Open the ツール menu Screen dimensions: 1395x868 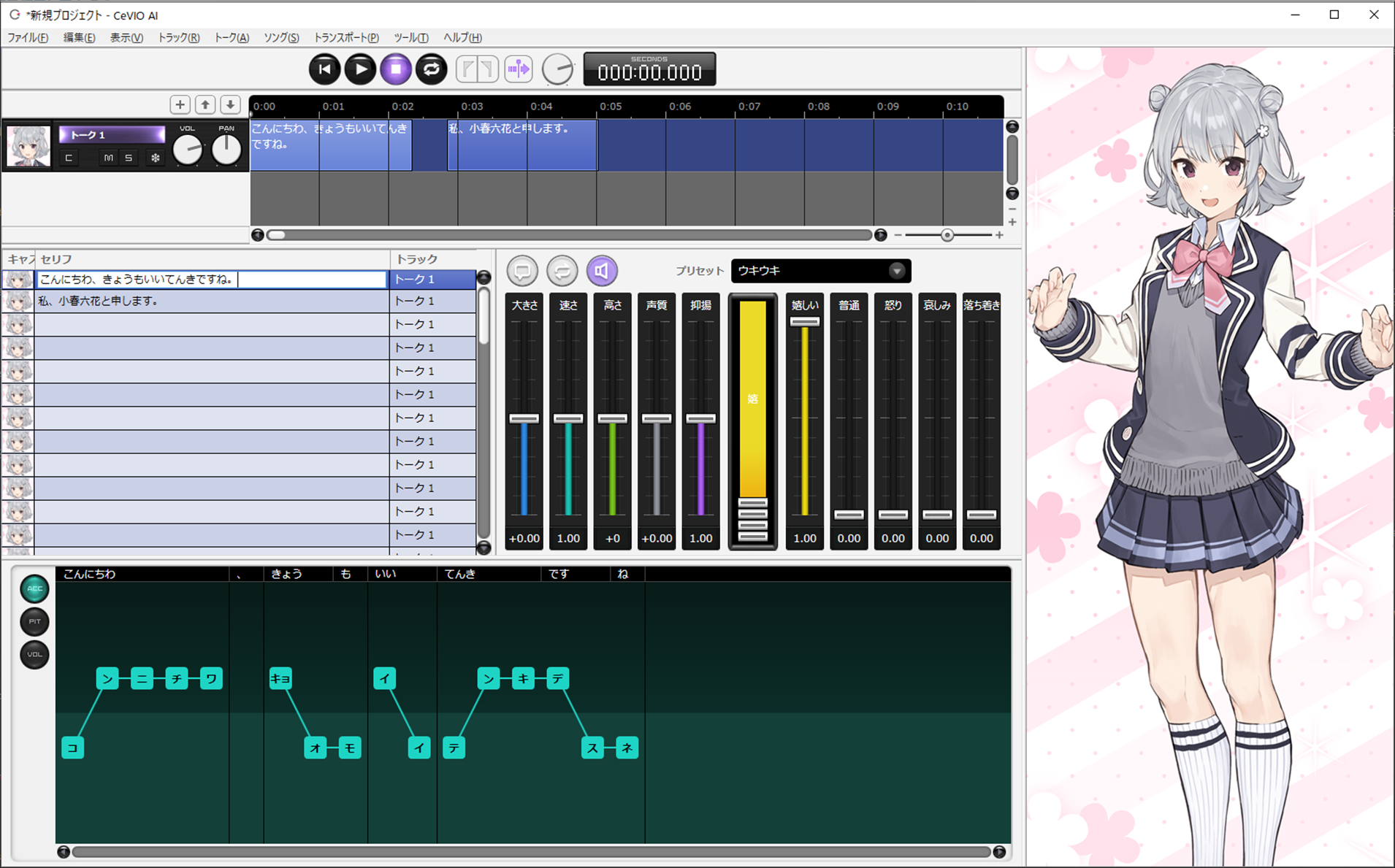pyautogui.click(x=411, y=37)
